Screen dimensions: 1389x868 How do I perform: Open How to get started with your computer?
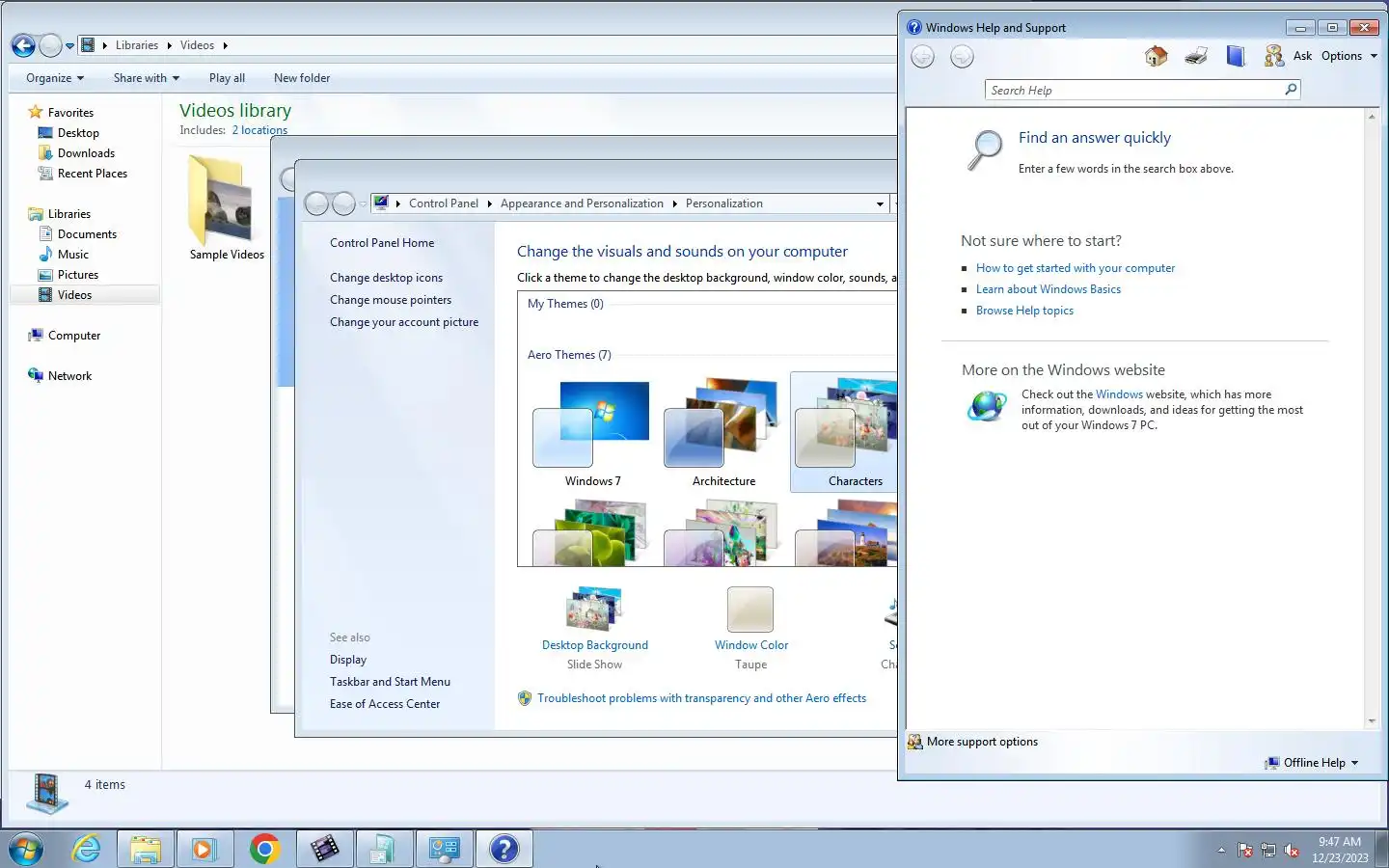[1076, 268]
